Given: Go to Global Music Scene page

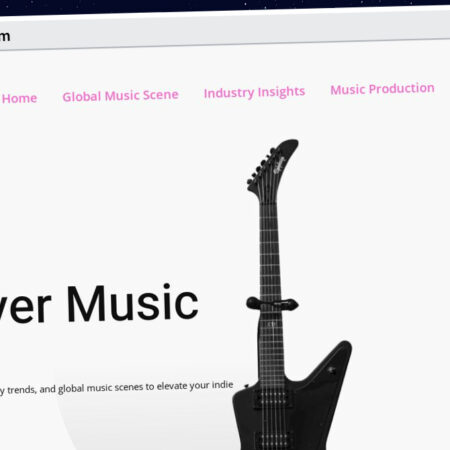Looking at the screenshot, I should [120, 96].
